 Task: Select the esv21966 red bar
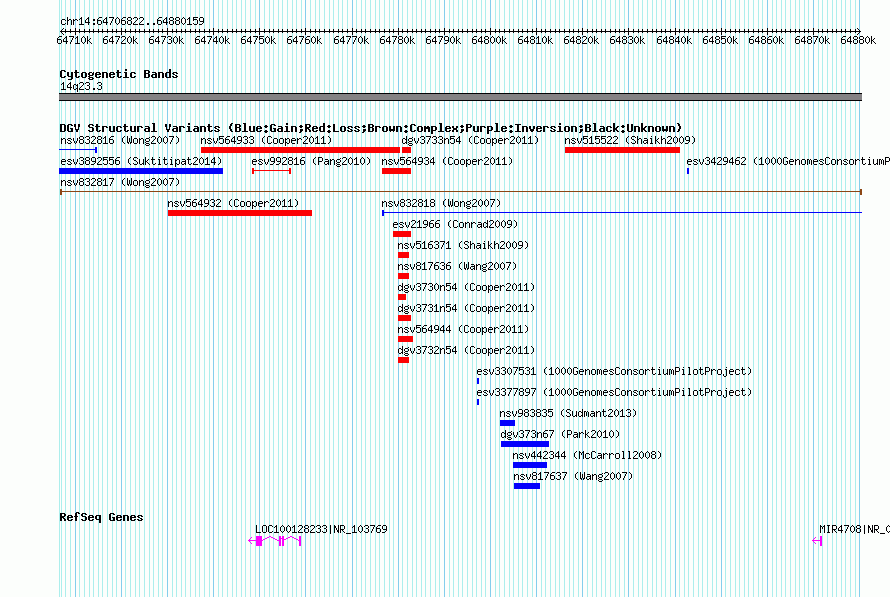402,234
